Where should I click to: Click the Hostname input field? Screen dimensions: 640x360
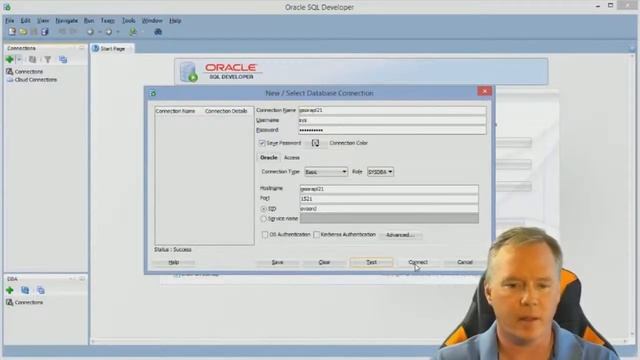coord(389,189)
